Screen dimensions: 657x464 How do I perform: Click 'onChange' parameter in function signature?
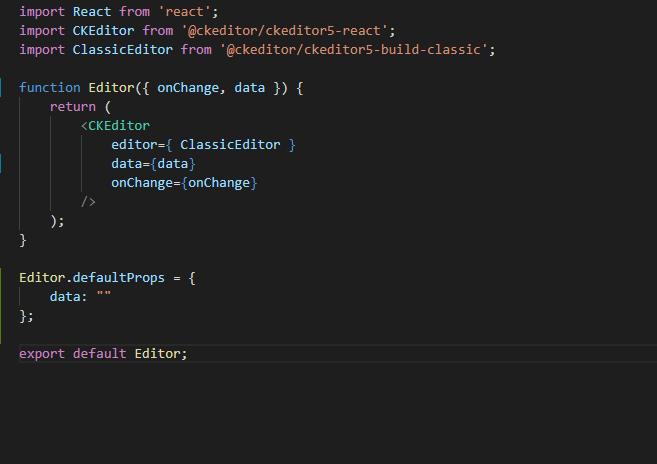coord(188,88)
